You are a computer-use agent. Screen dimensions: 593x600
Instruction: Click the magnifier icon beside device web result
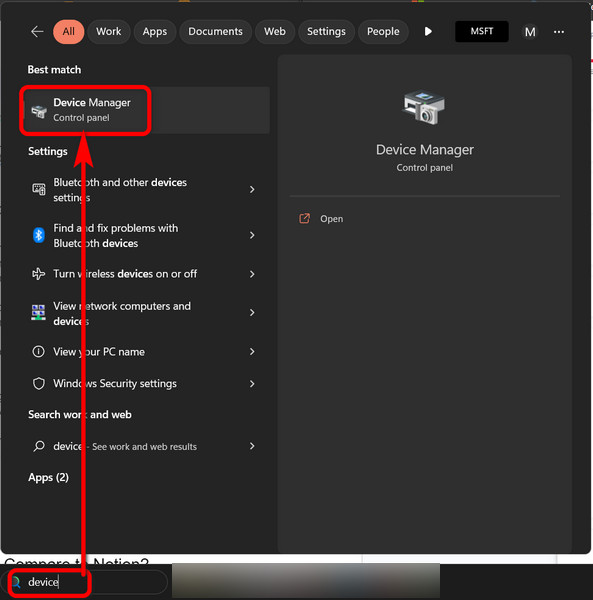tap(39, 446)
